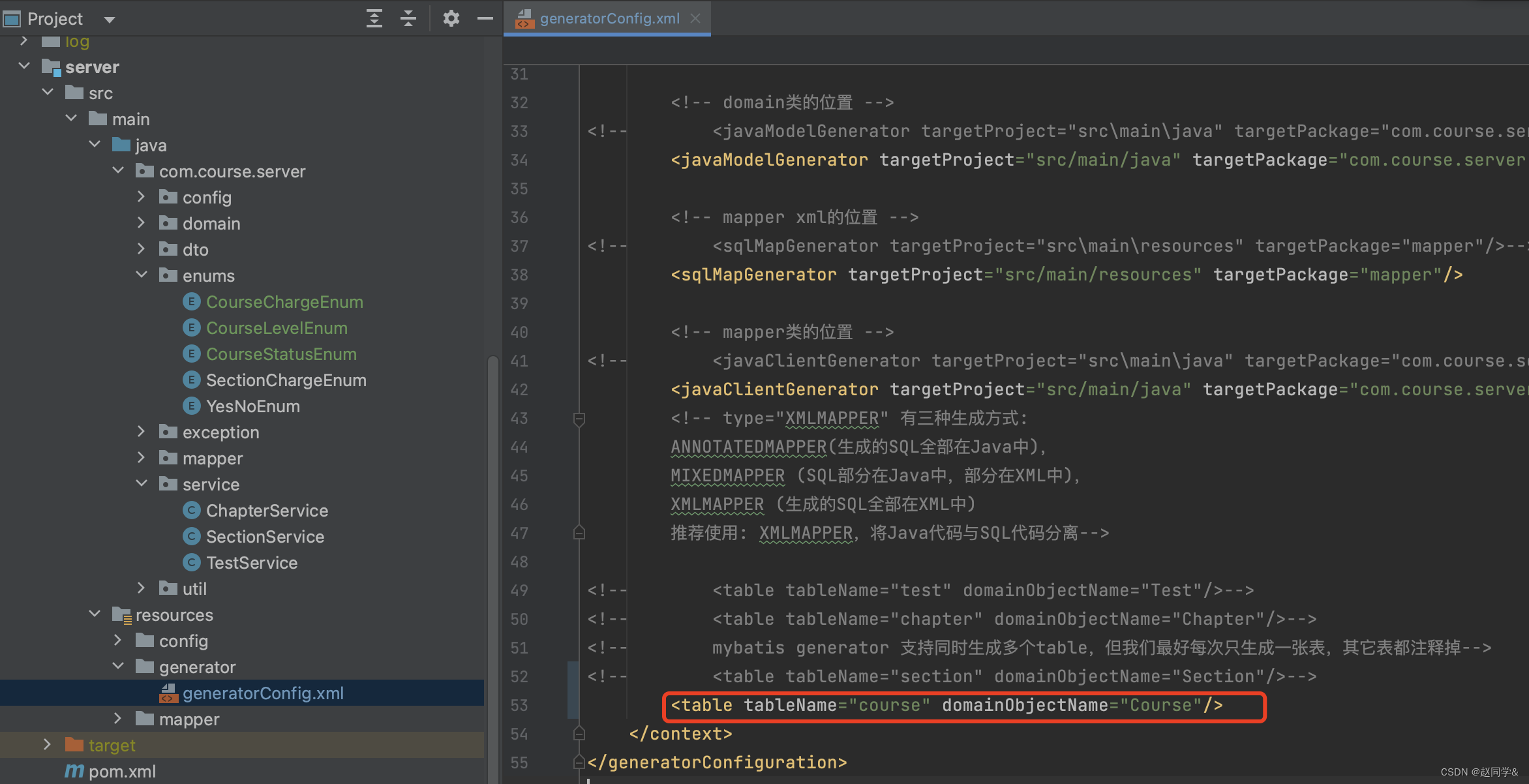Close the generatorConfig.xml tab
The height and width of the screenshot is (784, 1529).
click(695, 18)
